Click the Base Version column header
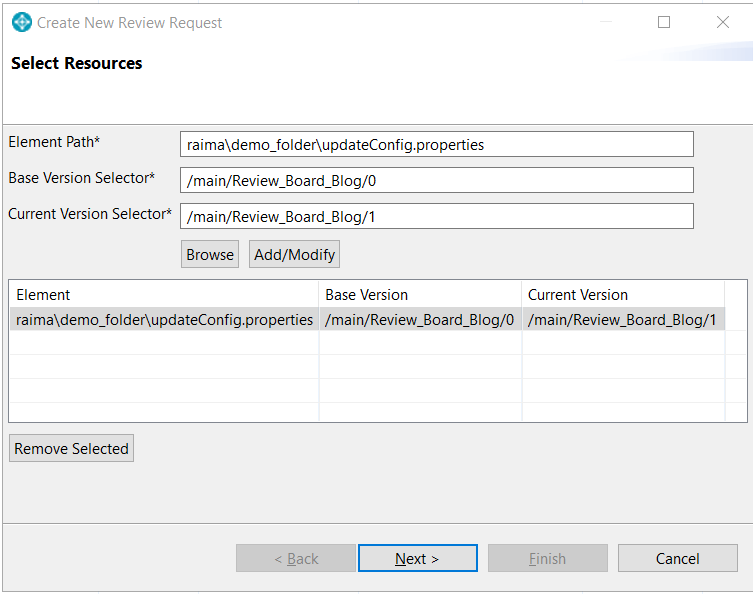 [x=420, y=294]
